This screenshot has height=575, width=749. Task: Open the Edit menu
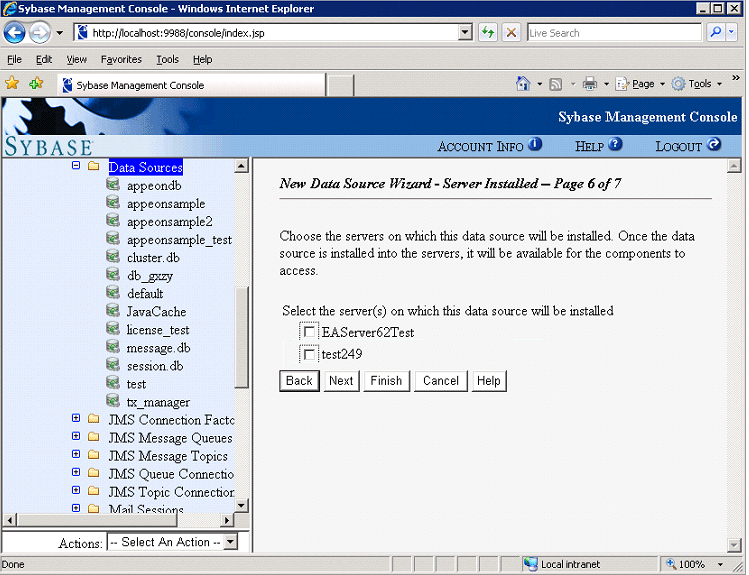click(44, 59)
